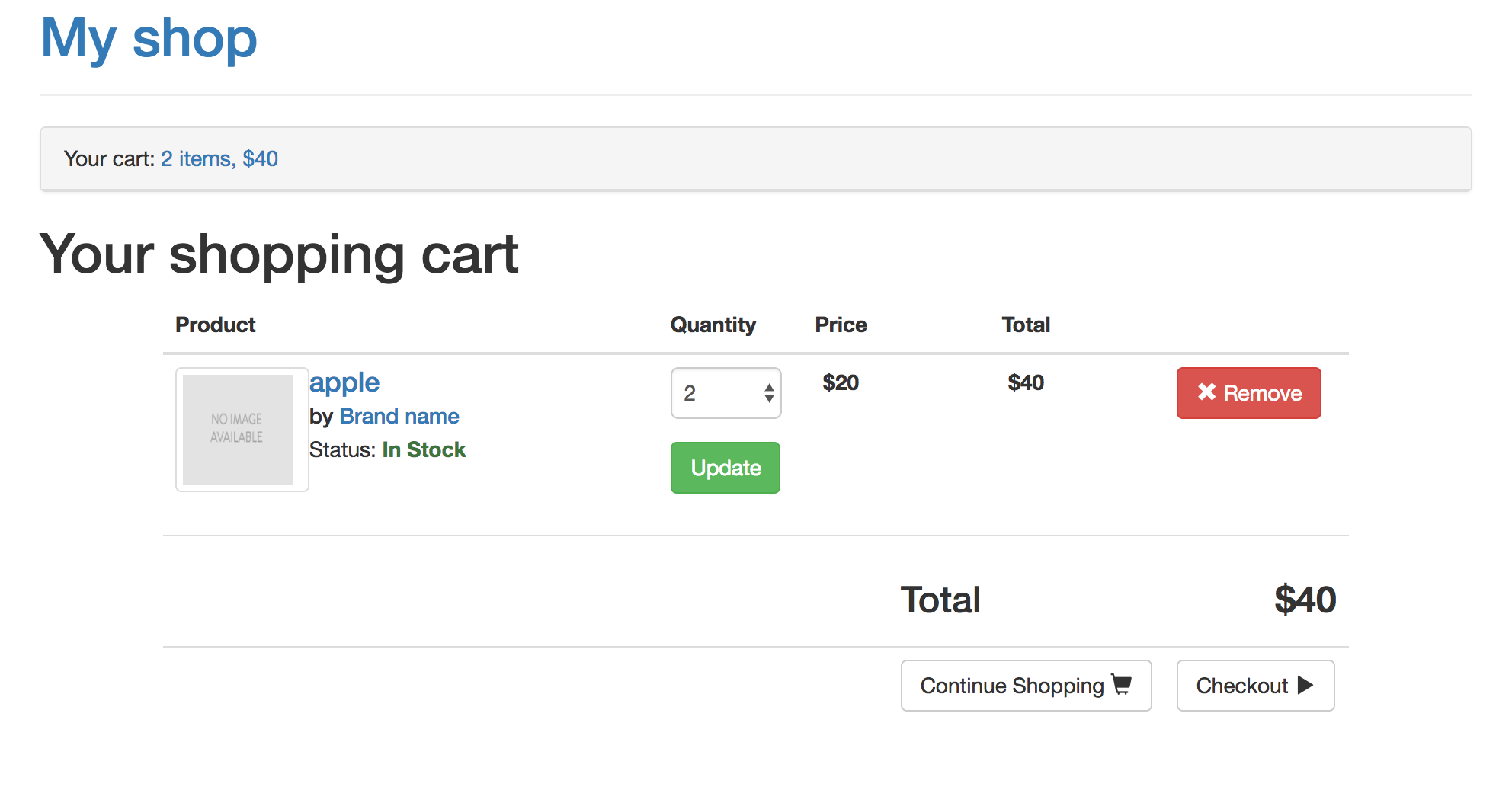Screen dimensions: 1512x806
Task: Click the Product column header
Action: [x=216, y=325]
